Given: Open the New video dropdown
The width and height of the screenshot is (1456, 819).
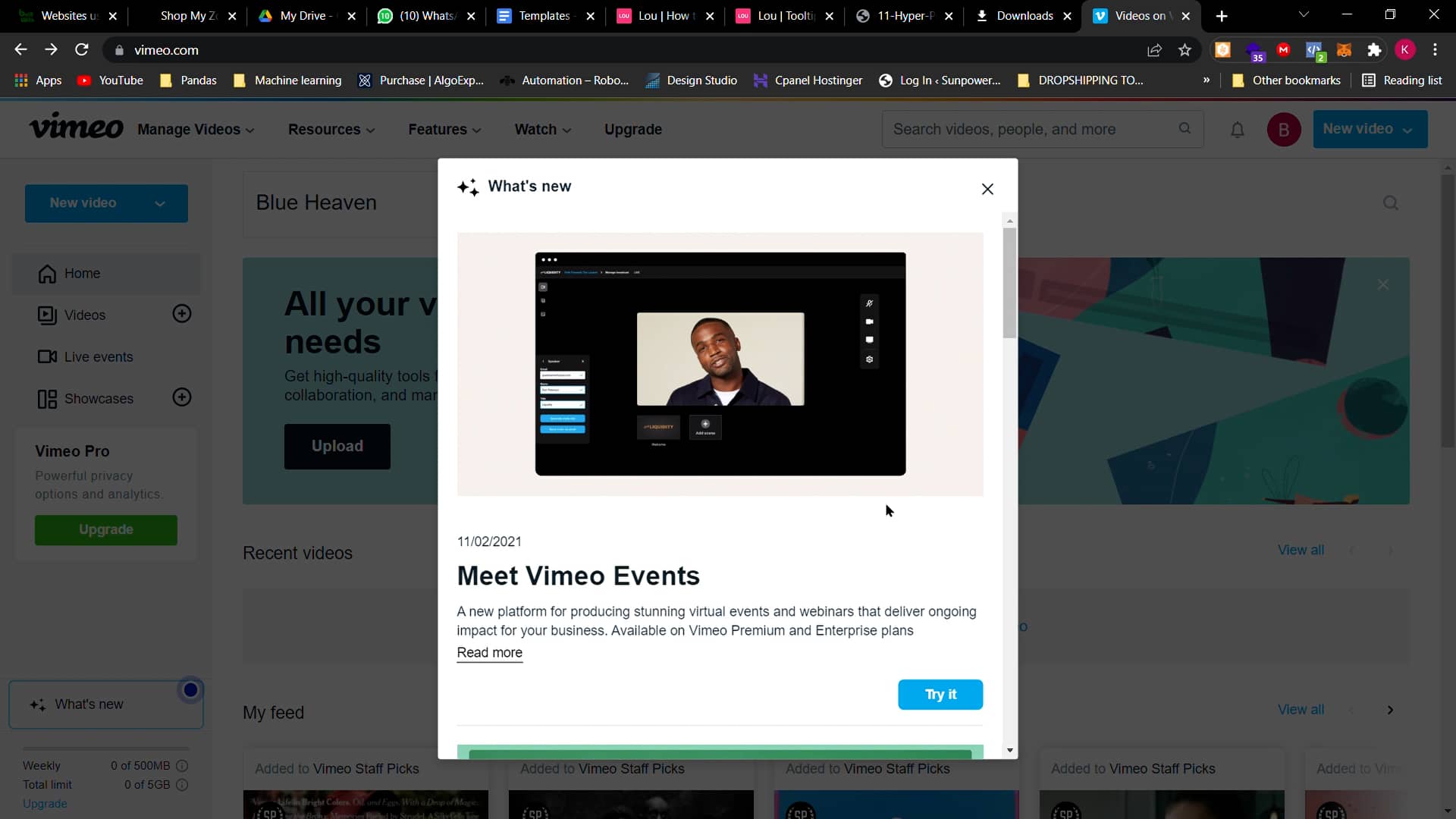Looking at the screenshot, I should point(1370,129).
